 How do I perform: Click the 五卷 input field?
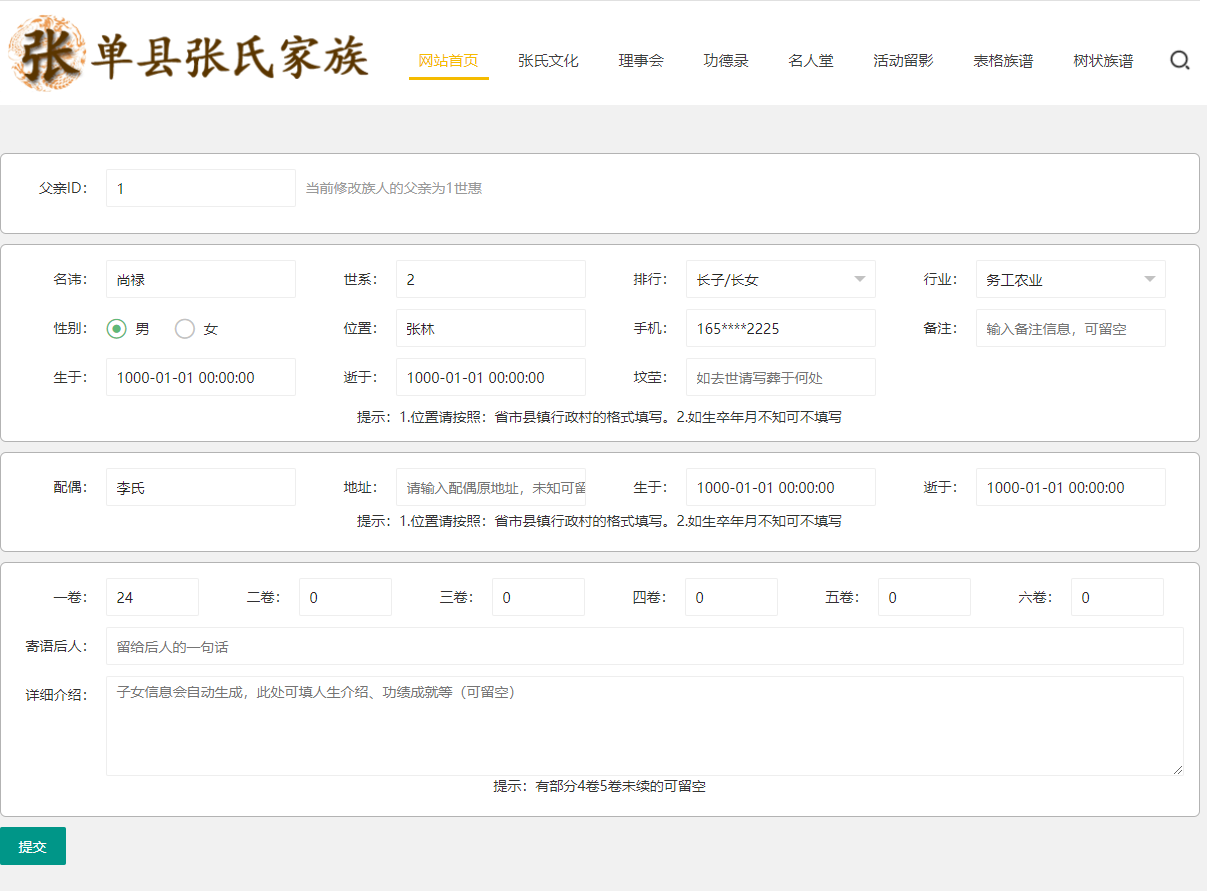tap(924, 597)
